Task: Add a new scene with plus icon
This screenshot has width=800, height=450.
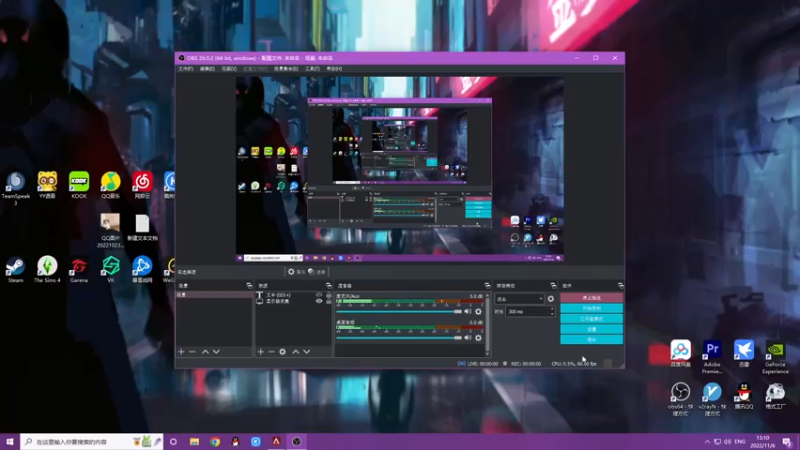Action: pos(181,352)
